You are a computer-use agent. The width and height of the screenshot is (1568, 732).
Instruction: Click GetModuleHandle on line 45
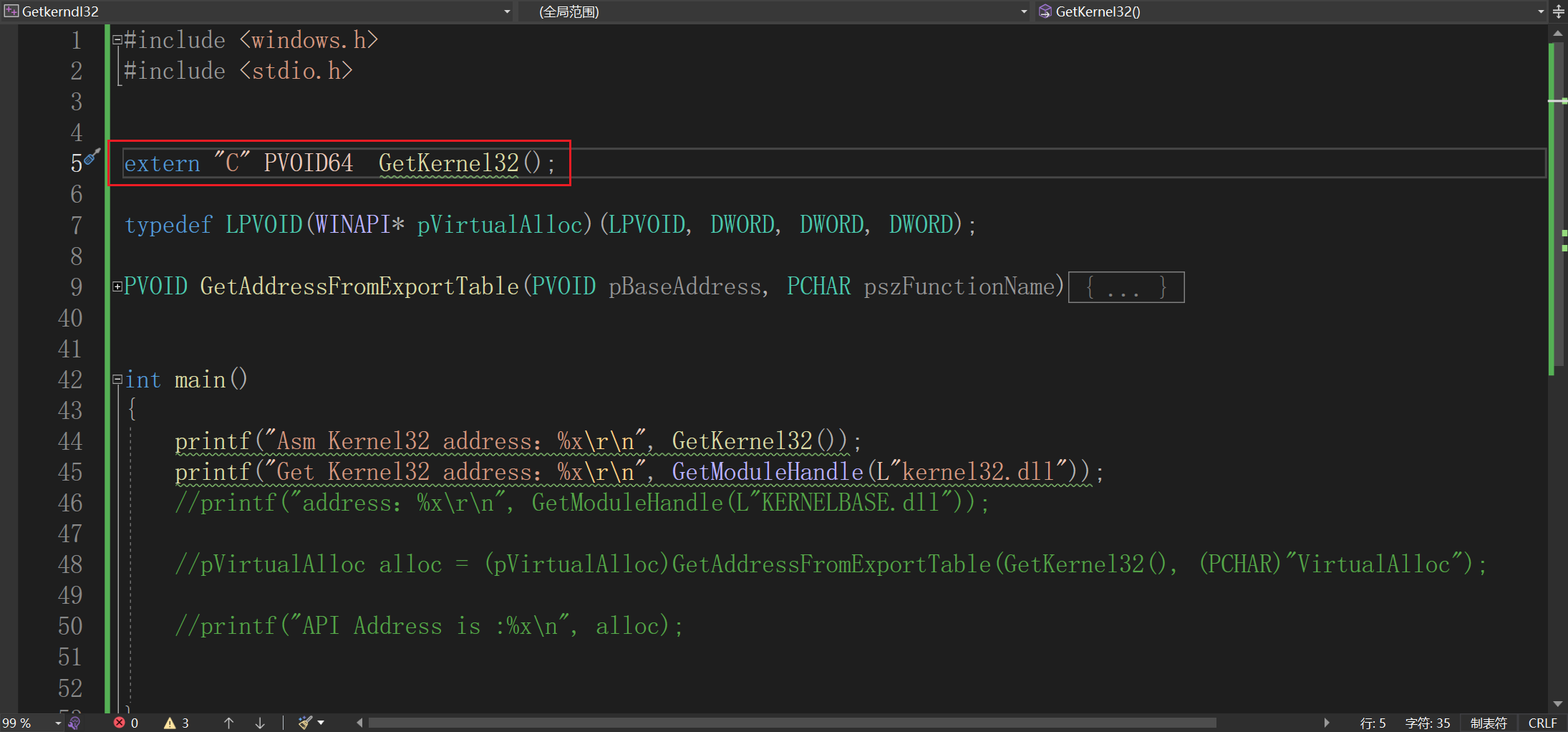768,472
